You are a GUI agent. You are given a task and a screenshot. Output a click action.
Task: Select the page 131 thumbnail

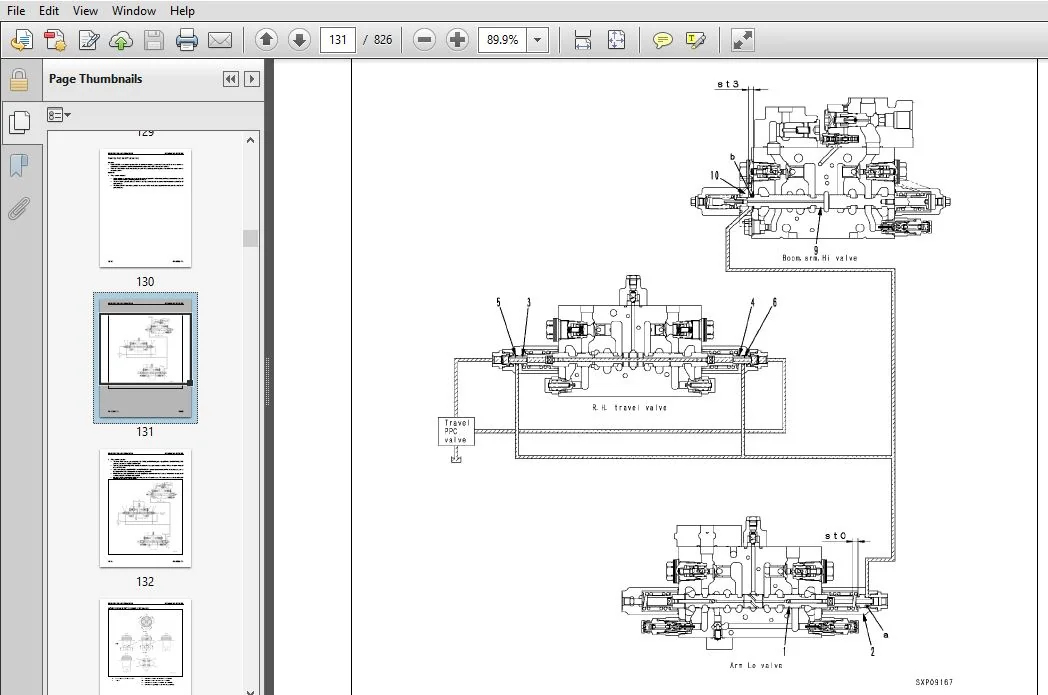[x=145, y=358]
